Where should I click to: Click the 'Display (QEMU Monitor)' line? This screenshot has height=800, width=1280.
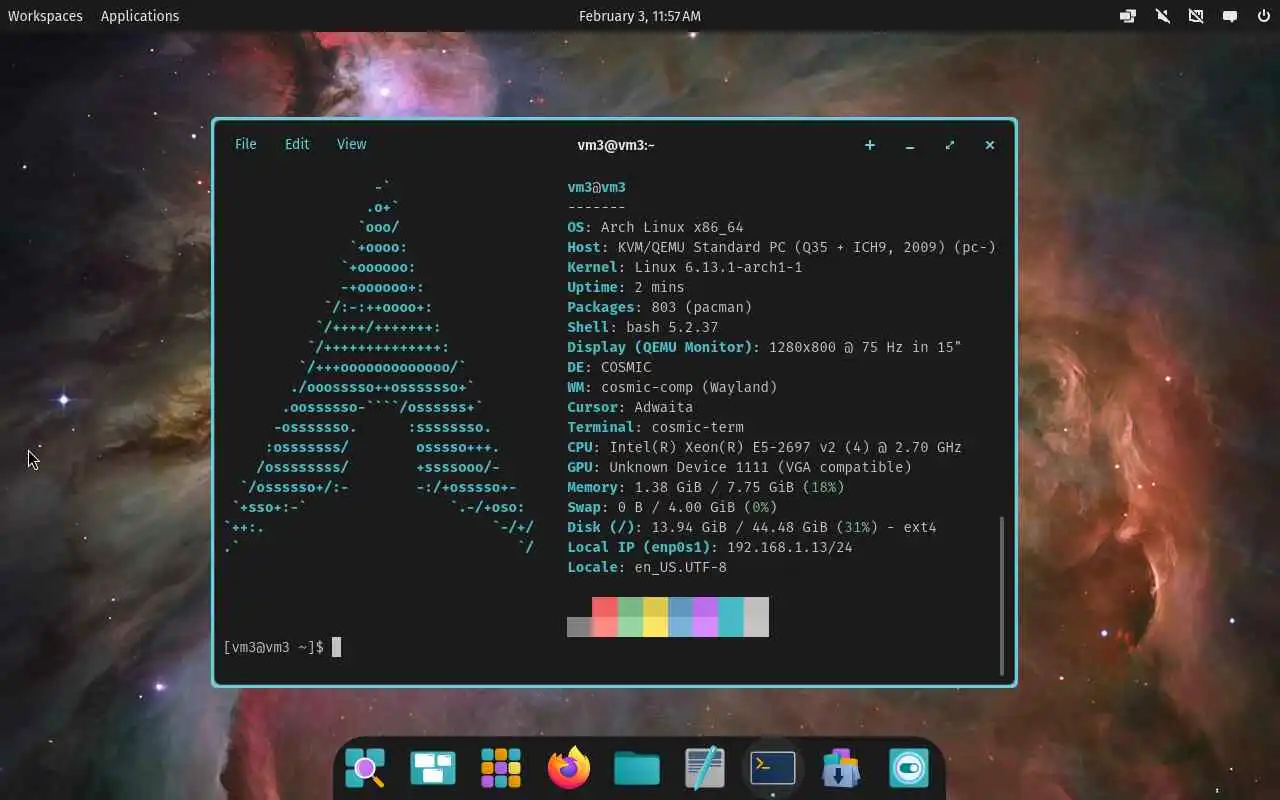coord(764,347)
